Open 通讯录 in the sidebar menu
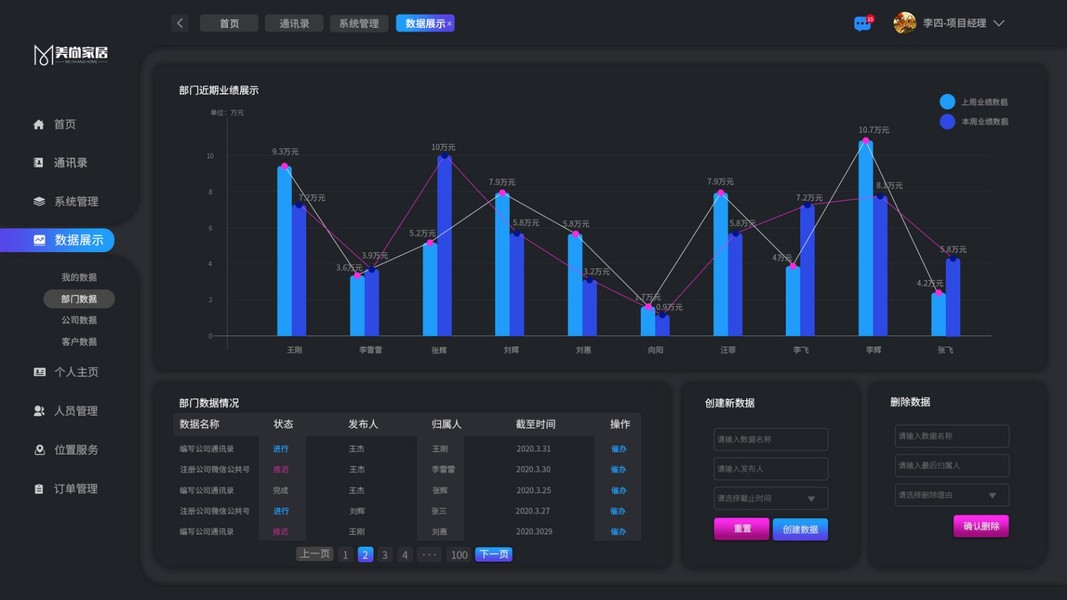The width and height of the screenshot is (1067, 600). point(71,163)
